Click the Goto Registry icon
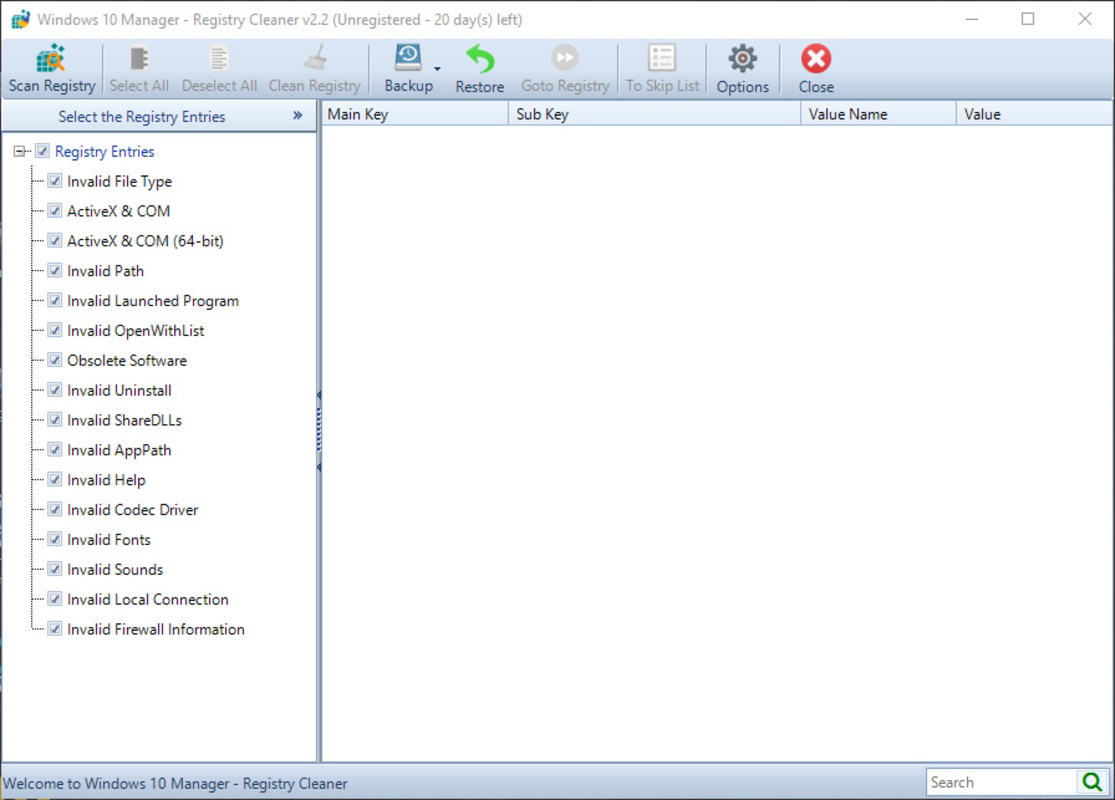 point(565,58)
